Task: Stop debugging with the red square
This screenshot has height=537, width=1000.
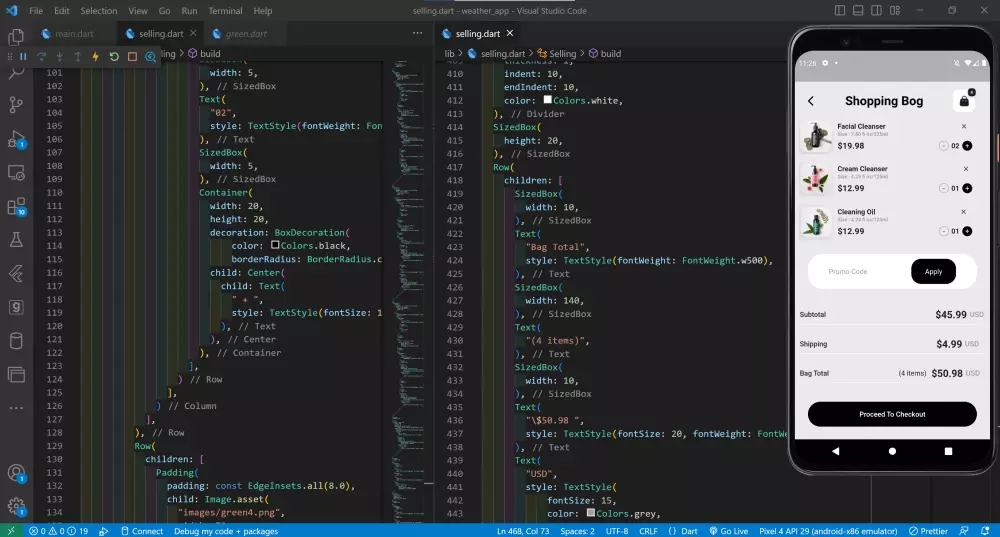Action: coord(132,57)
